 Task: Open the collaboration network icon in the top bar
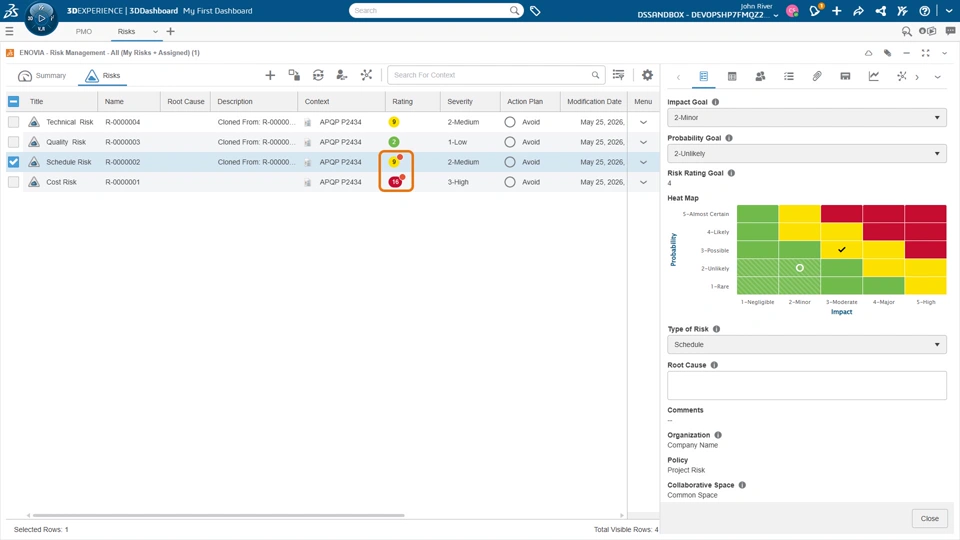pos(880,10)
